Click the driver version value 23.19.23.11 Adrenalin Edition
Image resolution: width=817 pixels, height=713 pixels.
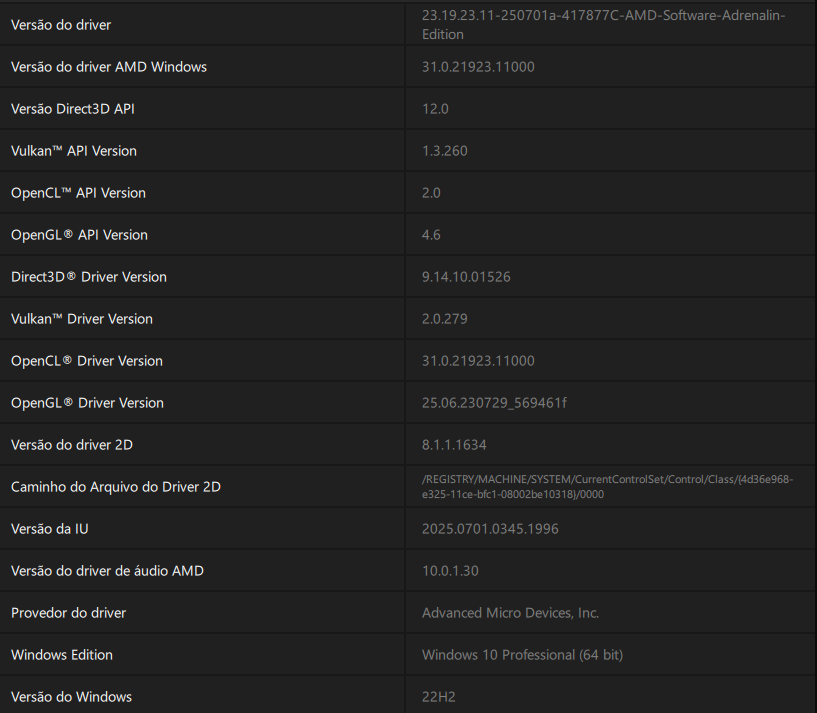tap(603, 25)
